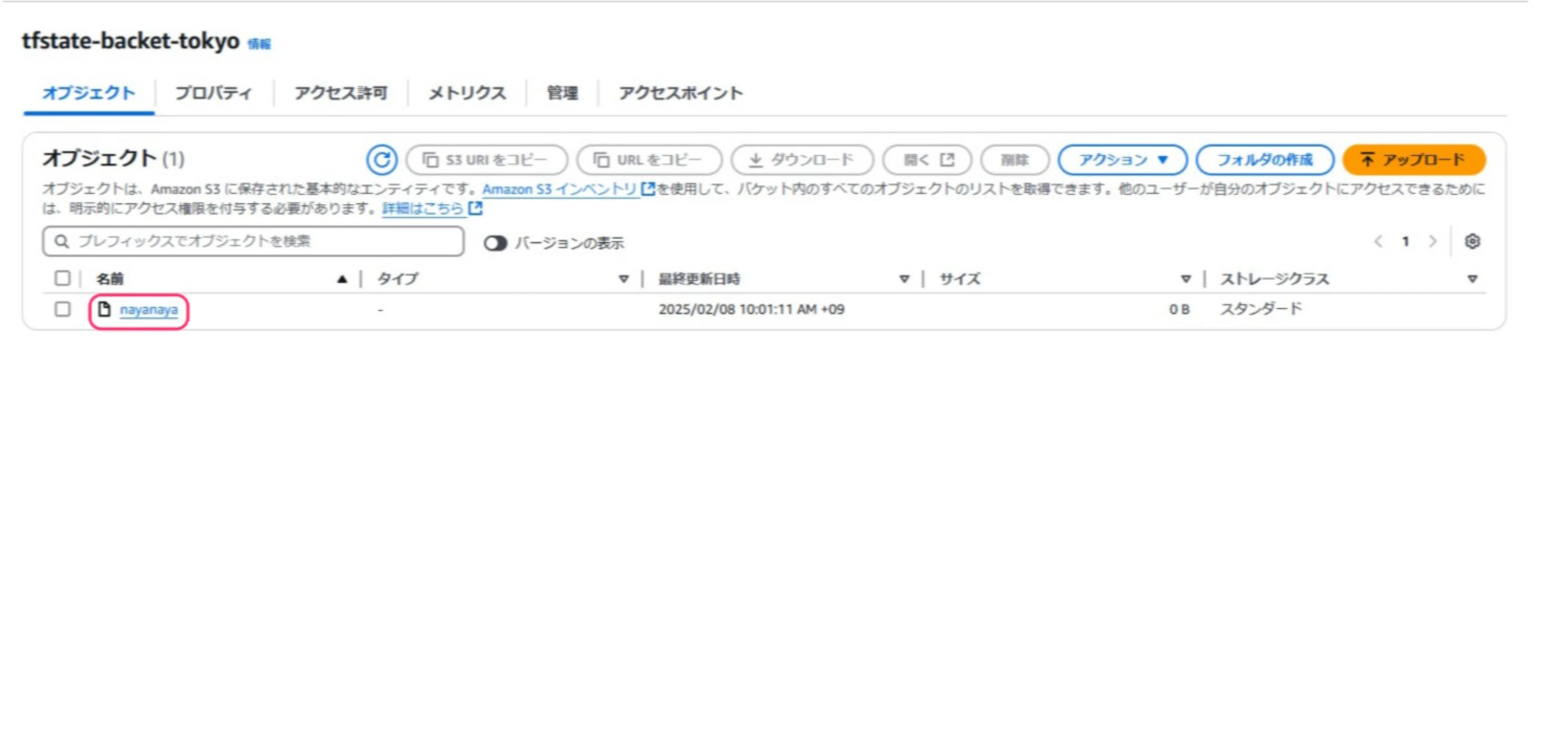Click the tfstate-backet-tokyo bucket title
This screenshot has height=749, width=1568.
[x=131, y=41]
